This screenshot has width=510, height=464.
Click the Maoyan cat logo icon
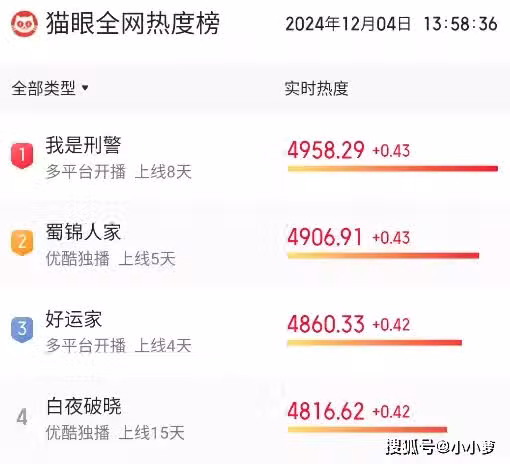24,24
